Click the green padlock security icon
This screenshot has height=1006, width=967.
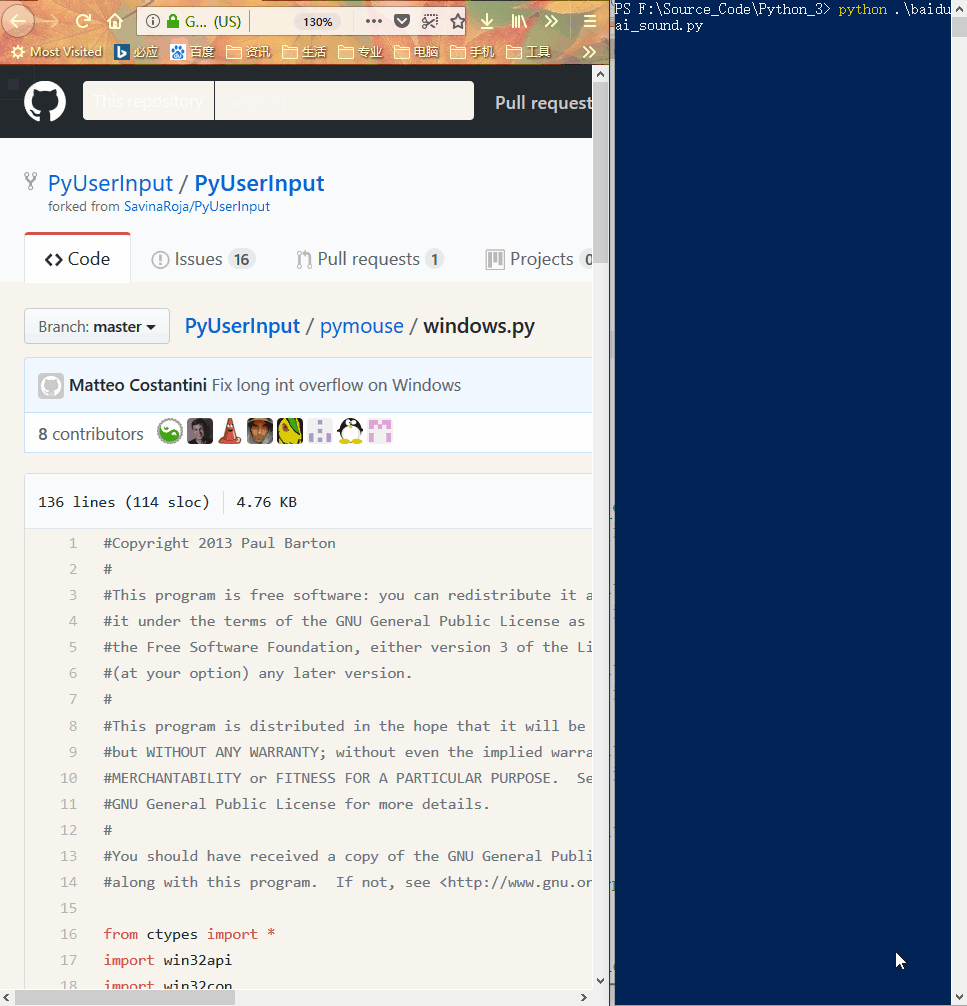pos(173,21)
